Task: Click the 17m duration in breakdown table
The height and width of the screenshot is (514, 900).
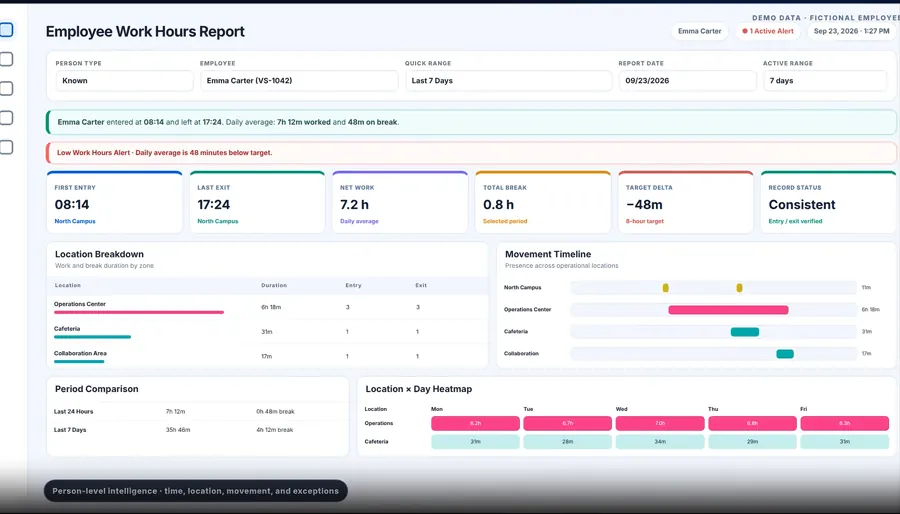Action: click(266, 356)
